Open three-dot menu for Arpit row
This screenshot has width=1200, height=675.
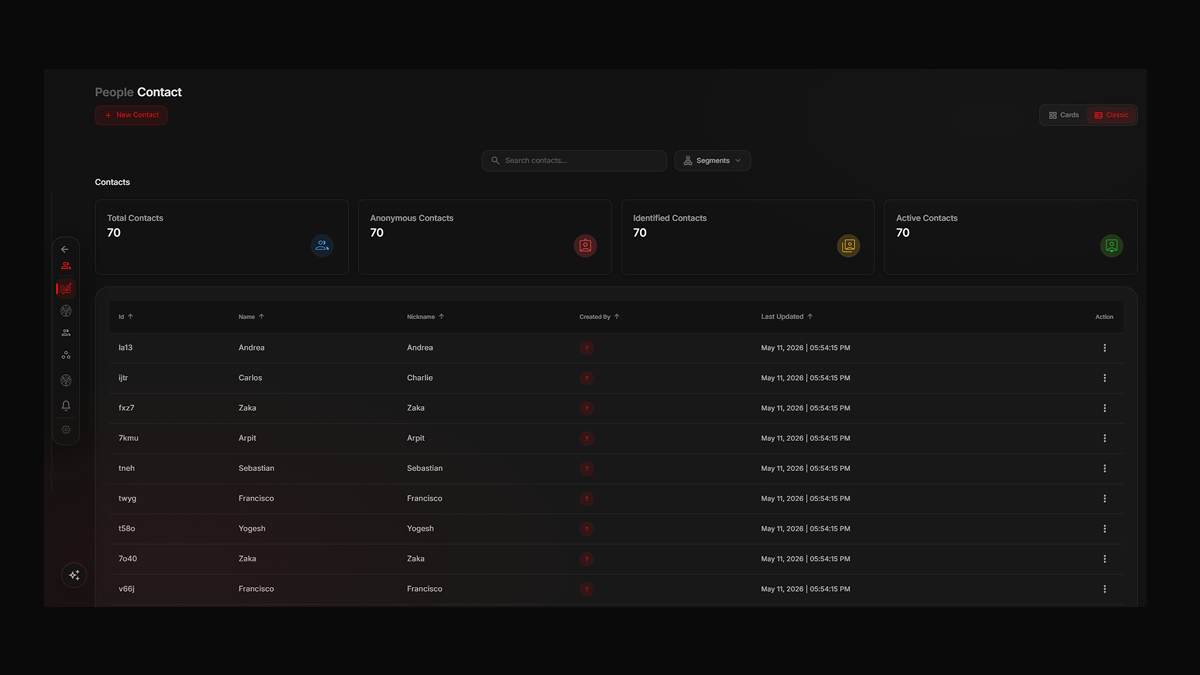click(x=1104, y=438)
